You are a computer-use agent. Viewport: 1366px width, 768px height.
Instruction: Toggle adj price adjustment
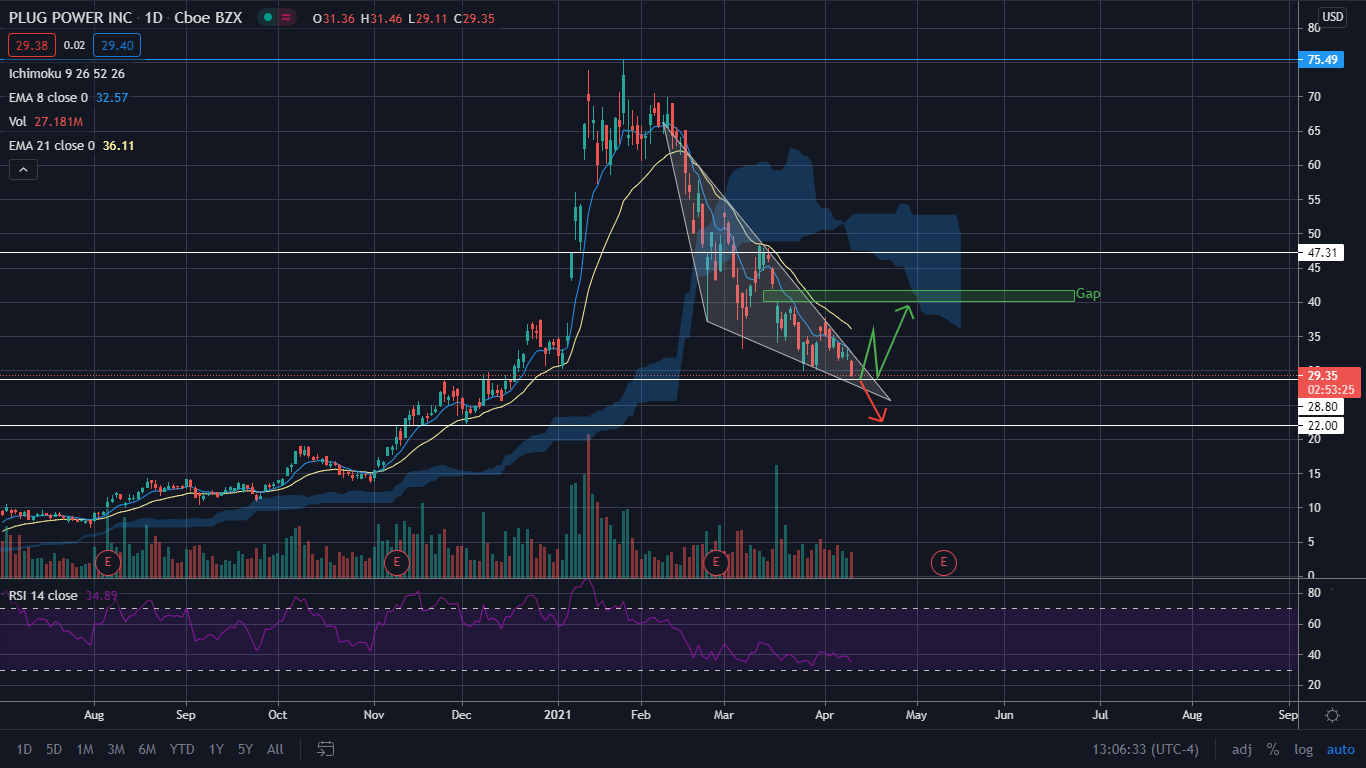point(1241,749)
